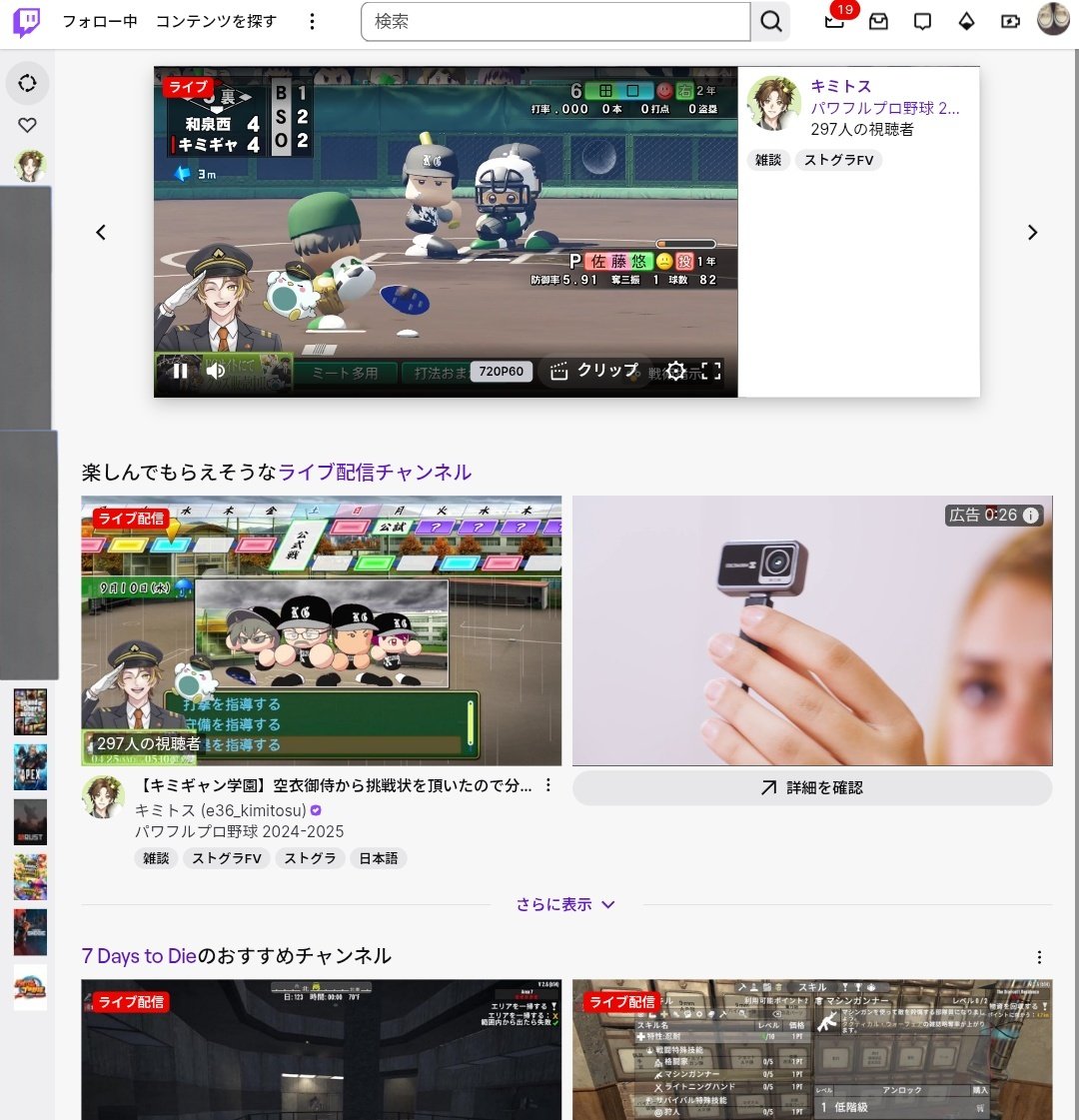
Task: Open the three-dot more menu in top nav
Action: pyautogui.click(x=312, y=21)
